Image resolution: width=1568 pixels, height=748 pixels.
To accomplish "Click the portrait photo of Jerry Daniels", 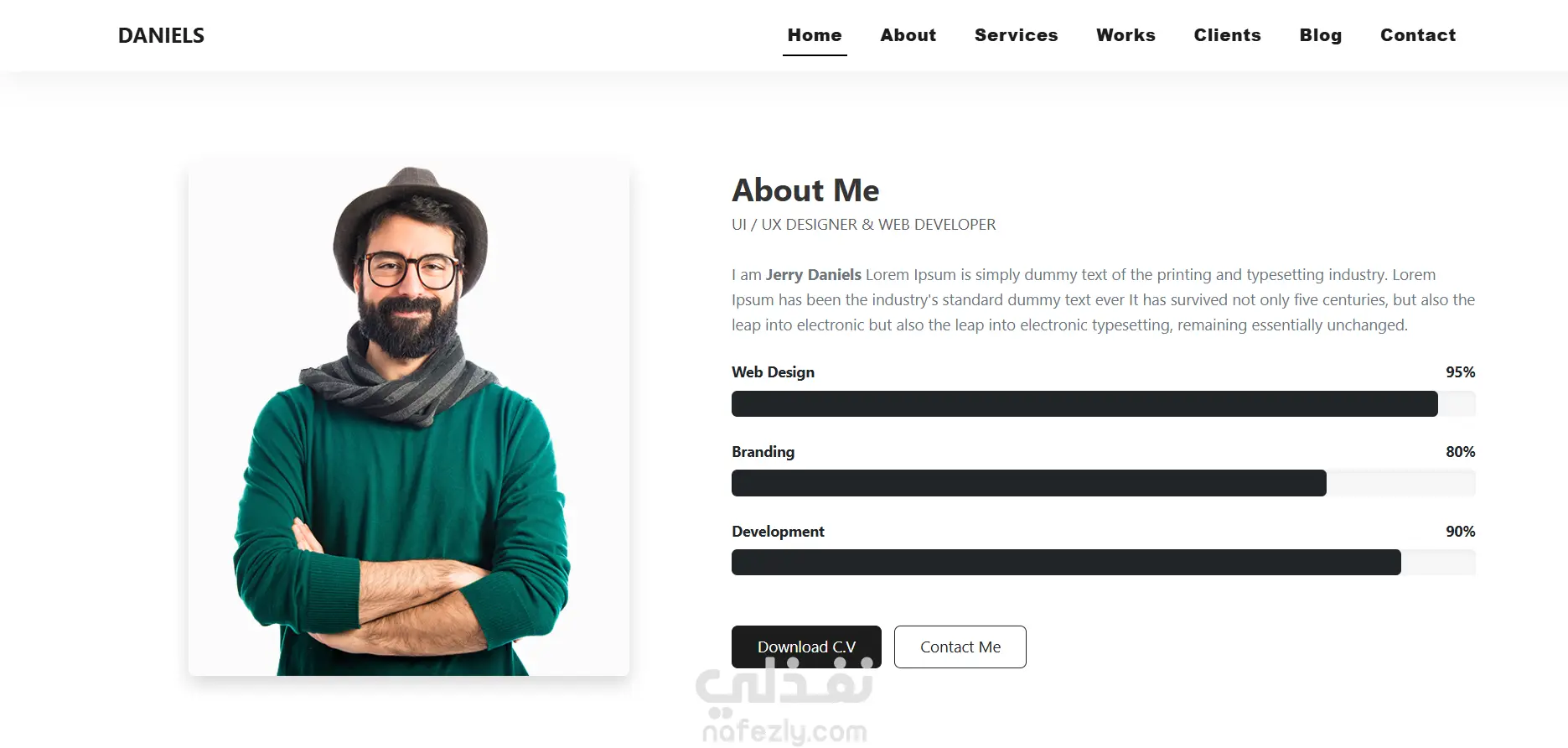I will [409, 420].
